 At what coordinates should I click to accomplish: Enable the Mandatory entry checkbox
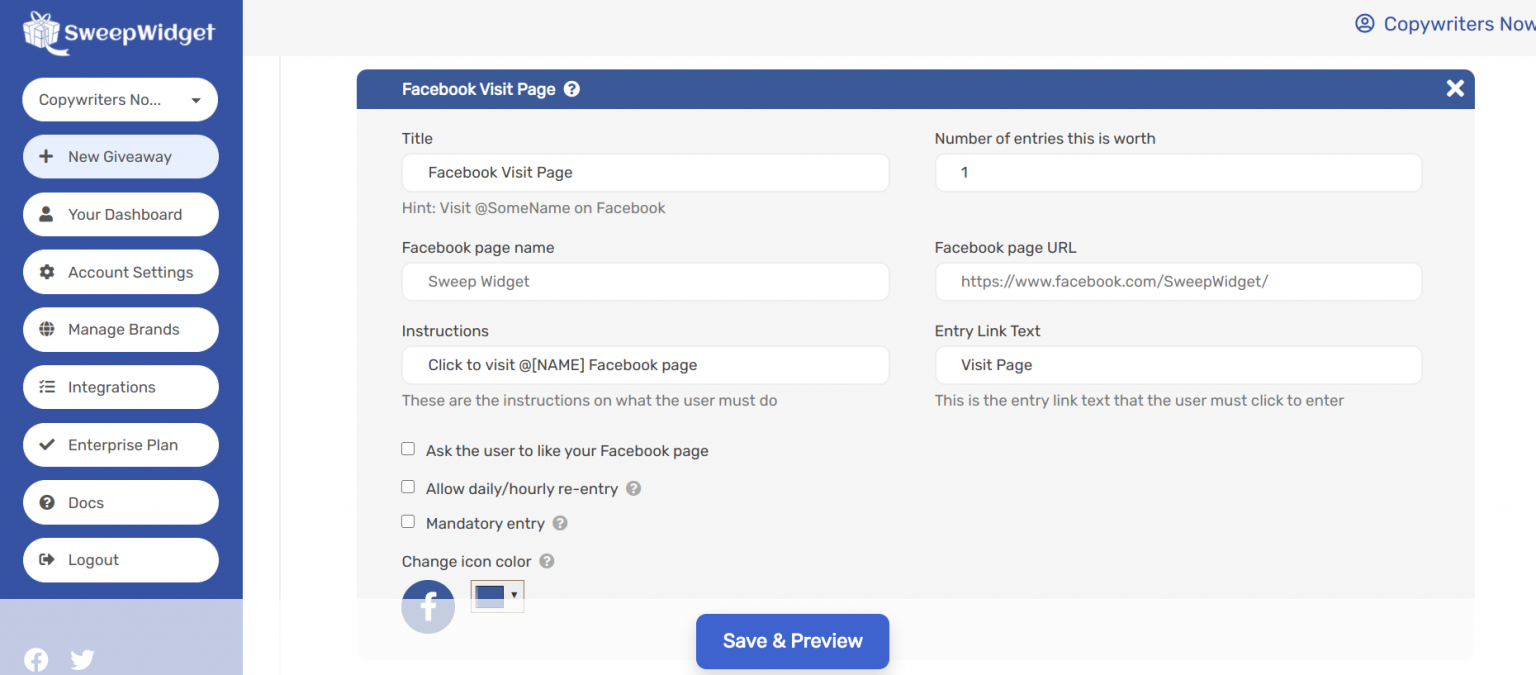pyautogui.click(x=408, y=521)
